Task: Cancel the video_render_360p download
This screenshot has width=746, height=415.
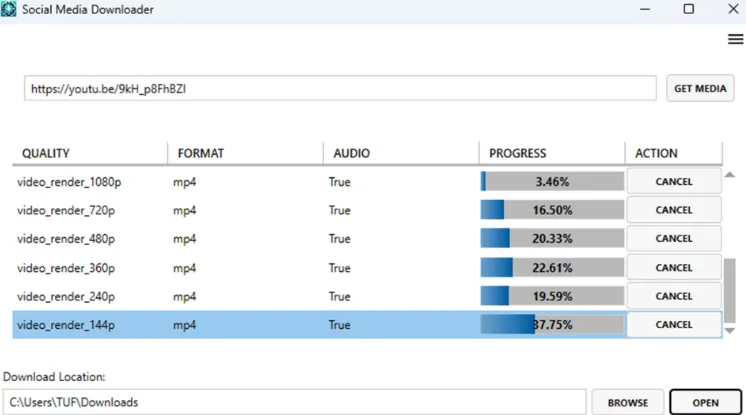Action: [x=674, y=267]
